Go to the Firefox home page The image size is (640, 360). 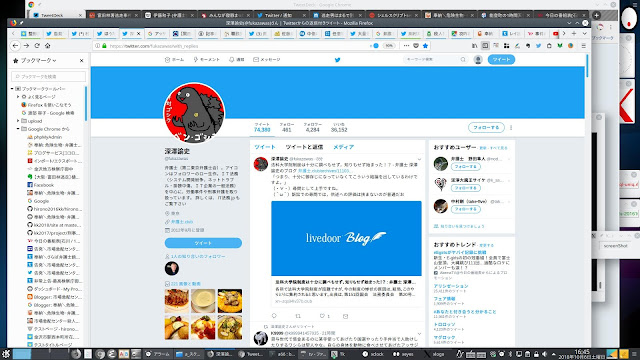[x=48, y=46]
